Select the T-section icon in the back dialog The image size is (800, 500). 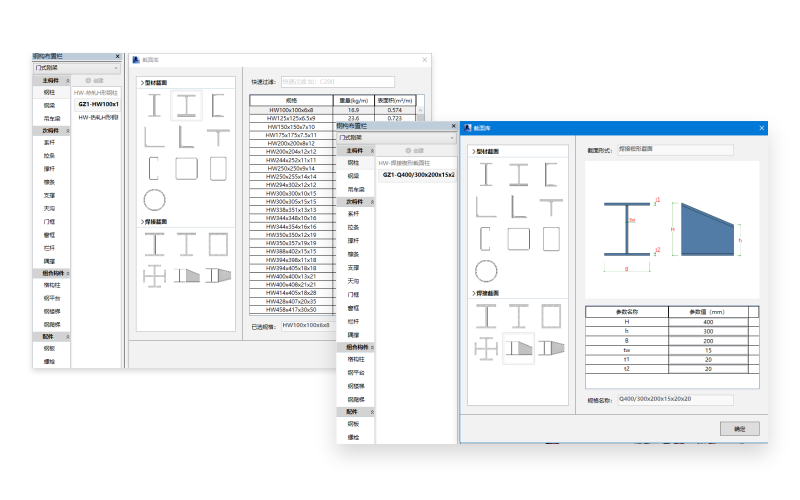218,137
